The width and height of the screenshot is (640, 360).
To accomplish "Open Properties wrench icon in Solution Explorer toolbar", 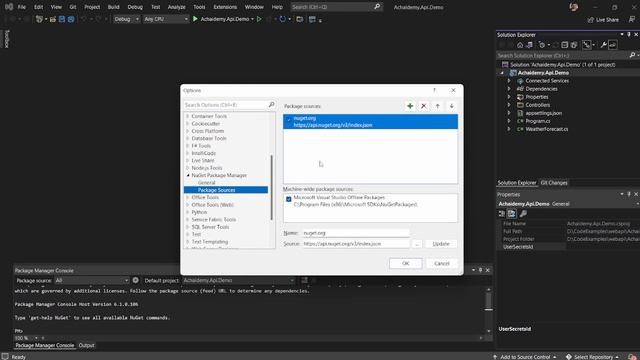I will (603, 45).
